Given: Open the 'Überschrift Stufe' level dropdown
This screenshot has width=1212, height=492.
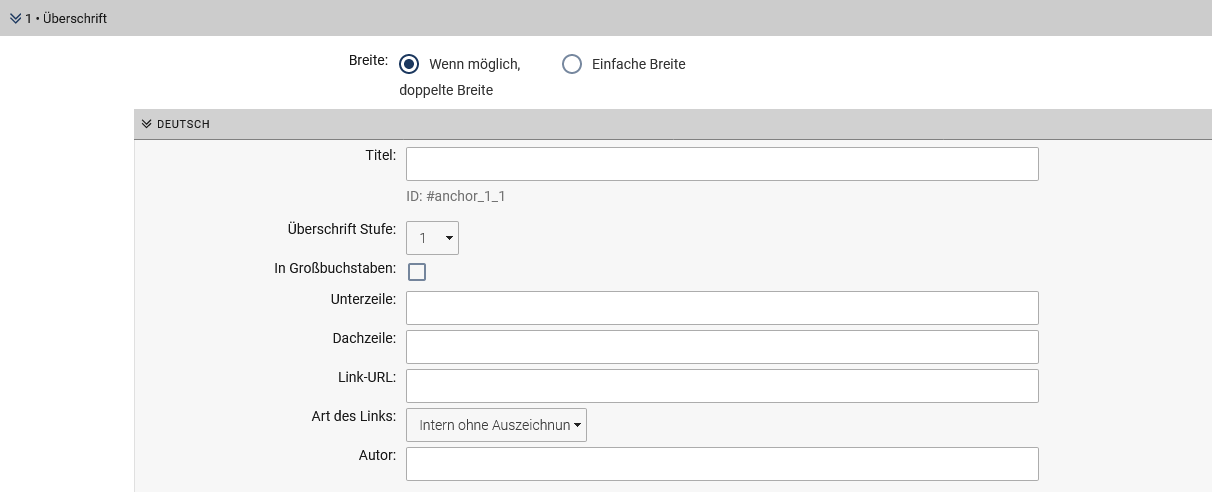Looking at the screenshot, I should click(x=432, y=238).
